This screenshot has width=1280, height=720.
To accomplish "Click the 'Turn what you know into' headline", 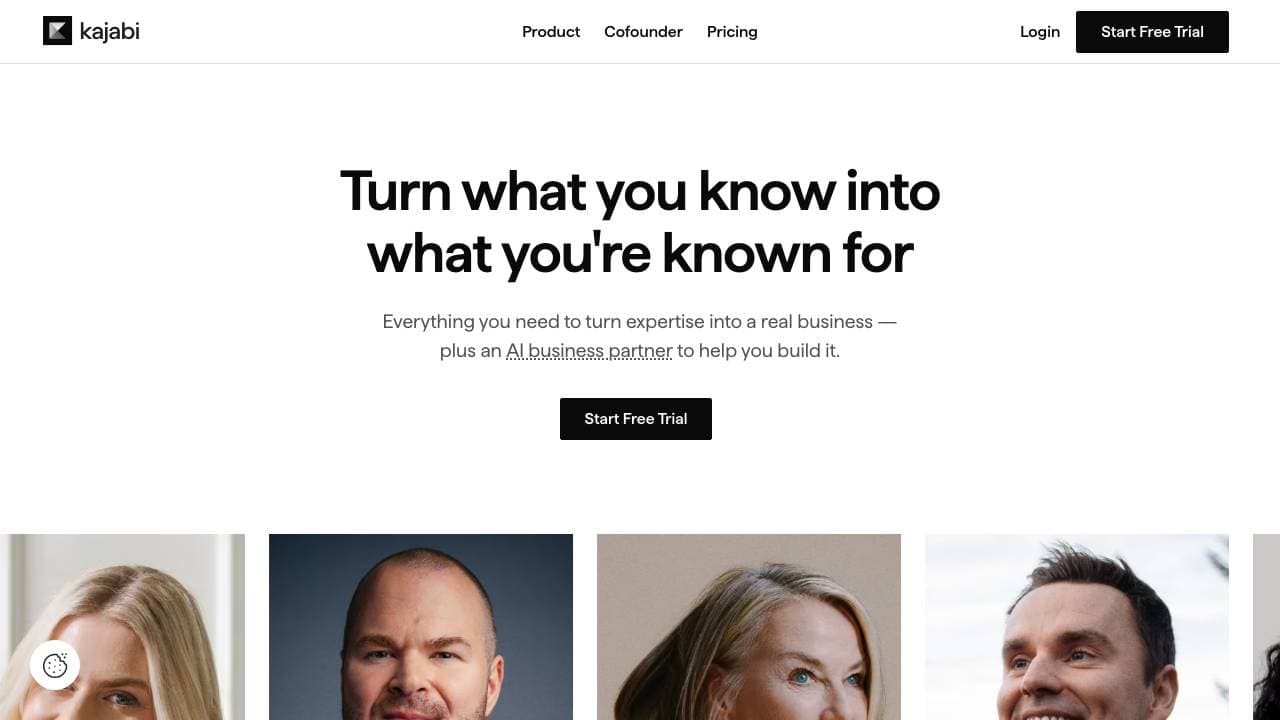I will 640,191.
